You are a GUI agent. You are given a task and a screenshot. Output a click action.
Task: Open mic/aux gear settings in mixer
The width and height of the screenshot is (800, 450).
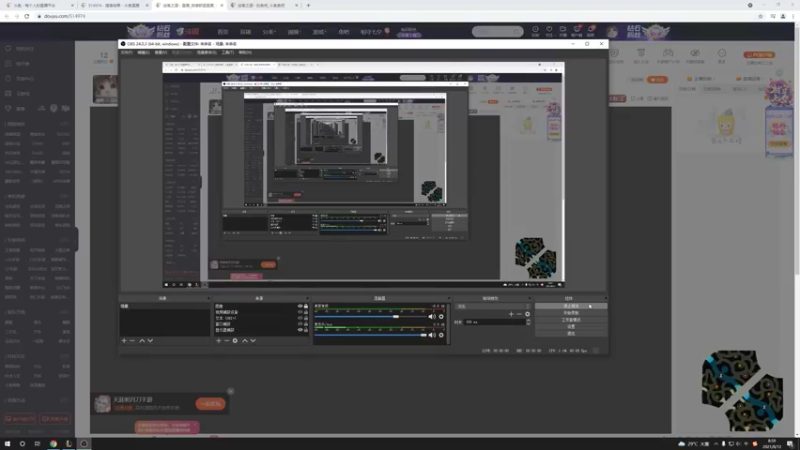click(x=441, y=335)
